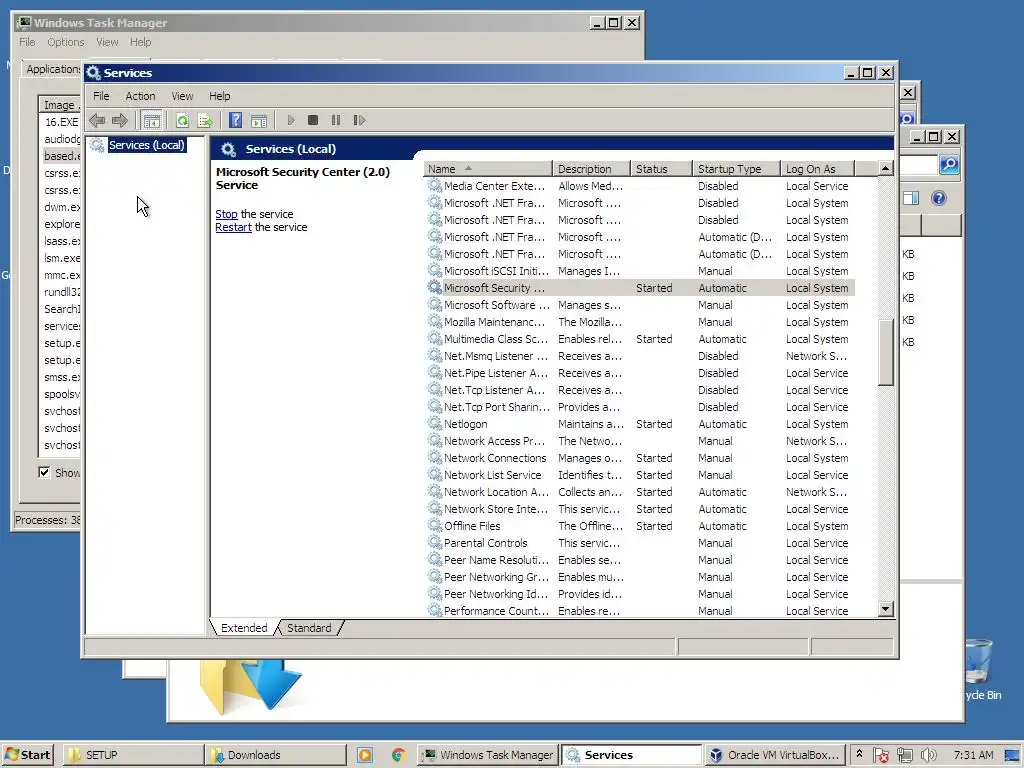This screenshot has height=768, width=1024.
Task: Click the volume speaker tray icon
Action: (x=929, y=755)
